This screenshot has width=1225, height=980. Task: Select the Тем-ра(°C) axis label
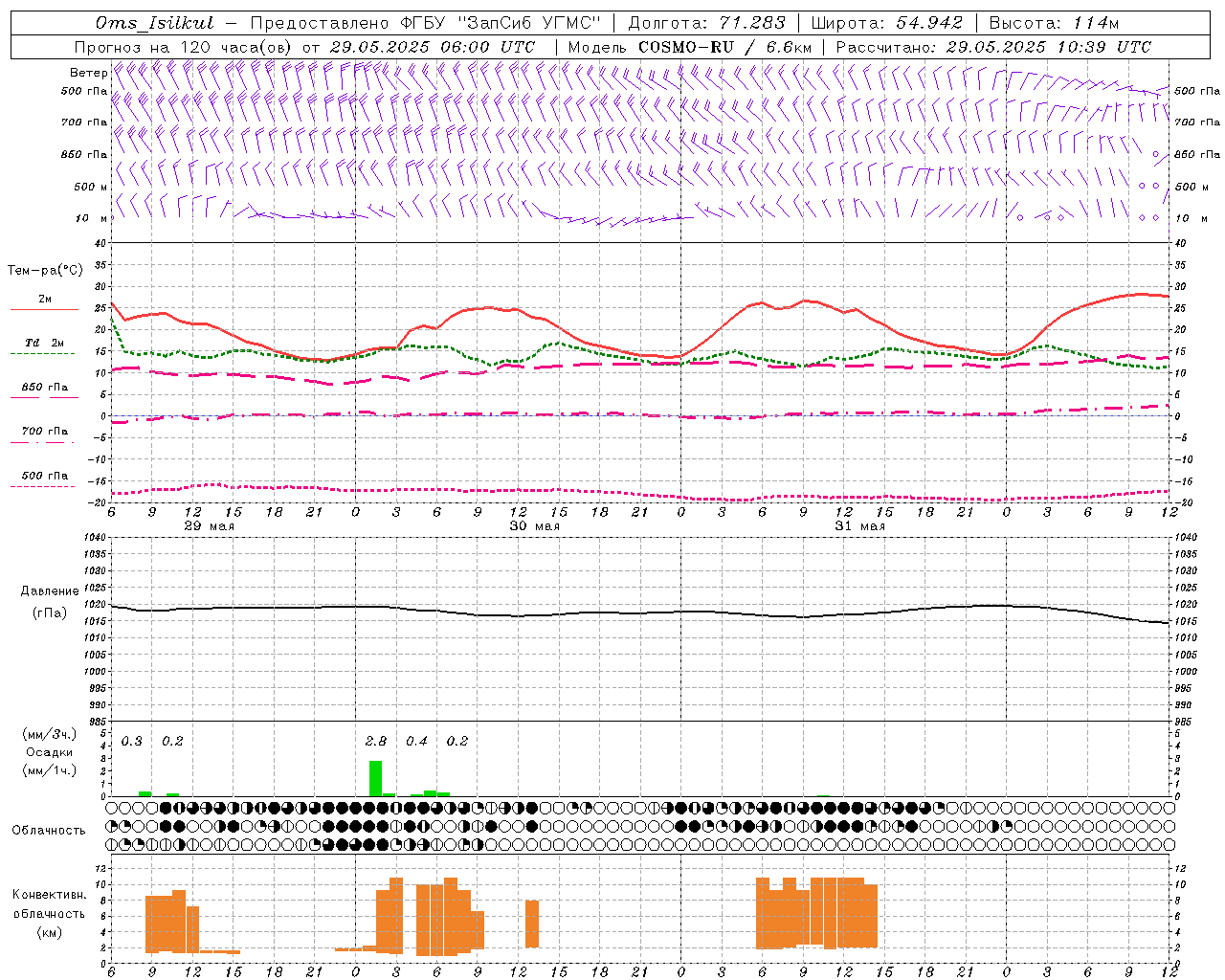(45, 271)
